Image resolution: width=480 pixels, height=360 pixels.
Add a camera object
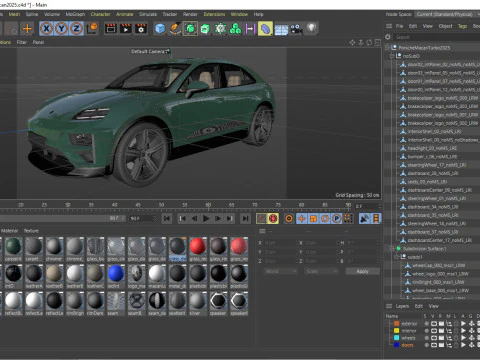296,29
